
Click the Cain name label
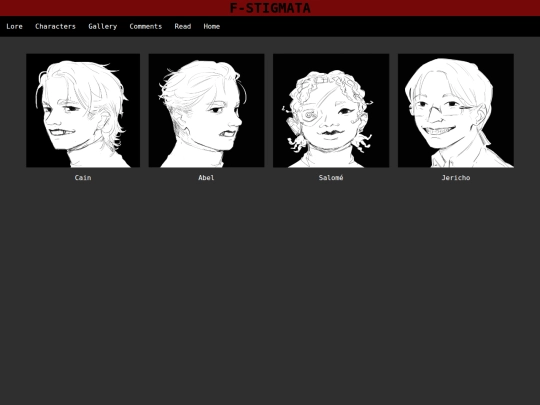click(x=83, y=178)
